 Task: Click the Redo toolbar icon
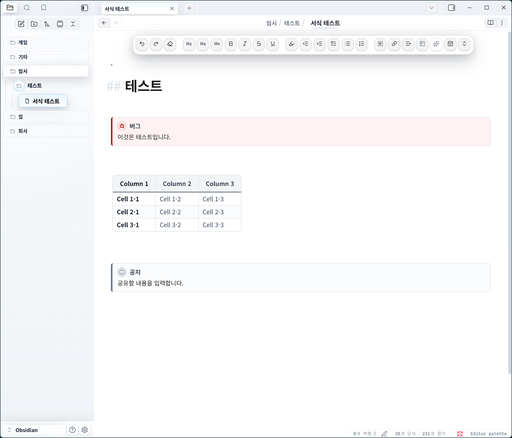tap(156, 44)
